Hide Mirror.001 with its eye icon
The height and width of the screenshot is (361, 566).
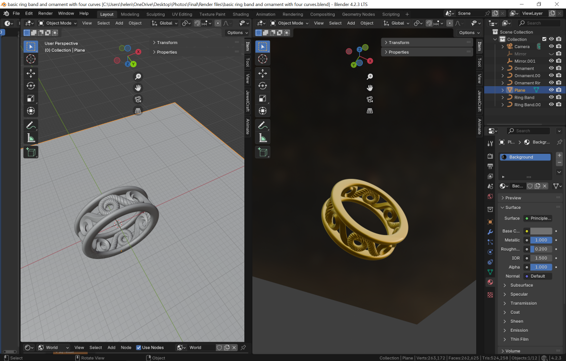(551, 61)
